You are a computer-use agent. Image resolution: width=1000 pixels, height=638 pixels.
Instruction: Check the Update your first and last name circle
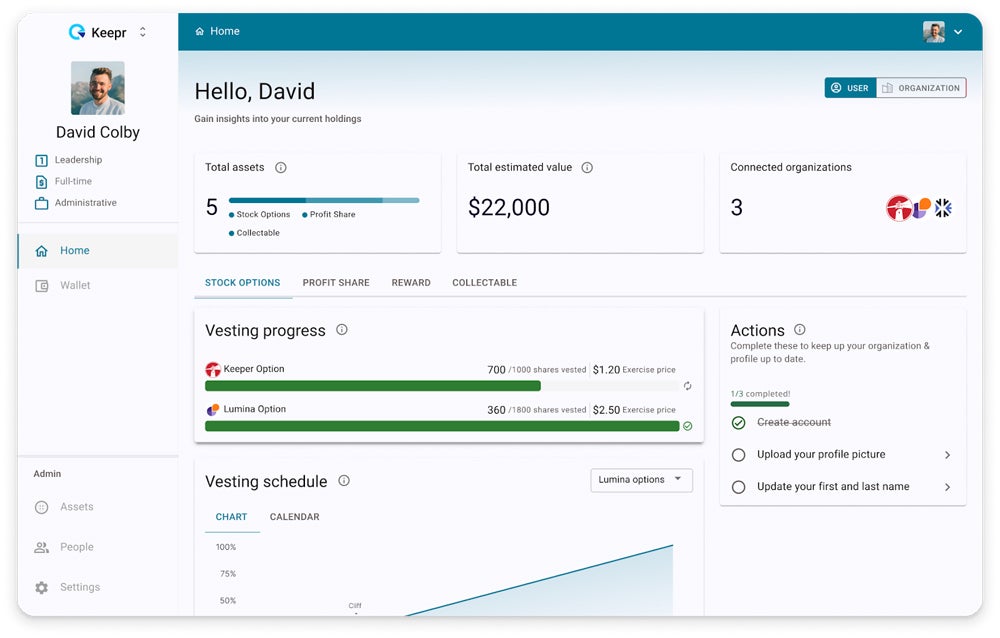[x=739, y=487]
